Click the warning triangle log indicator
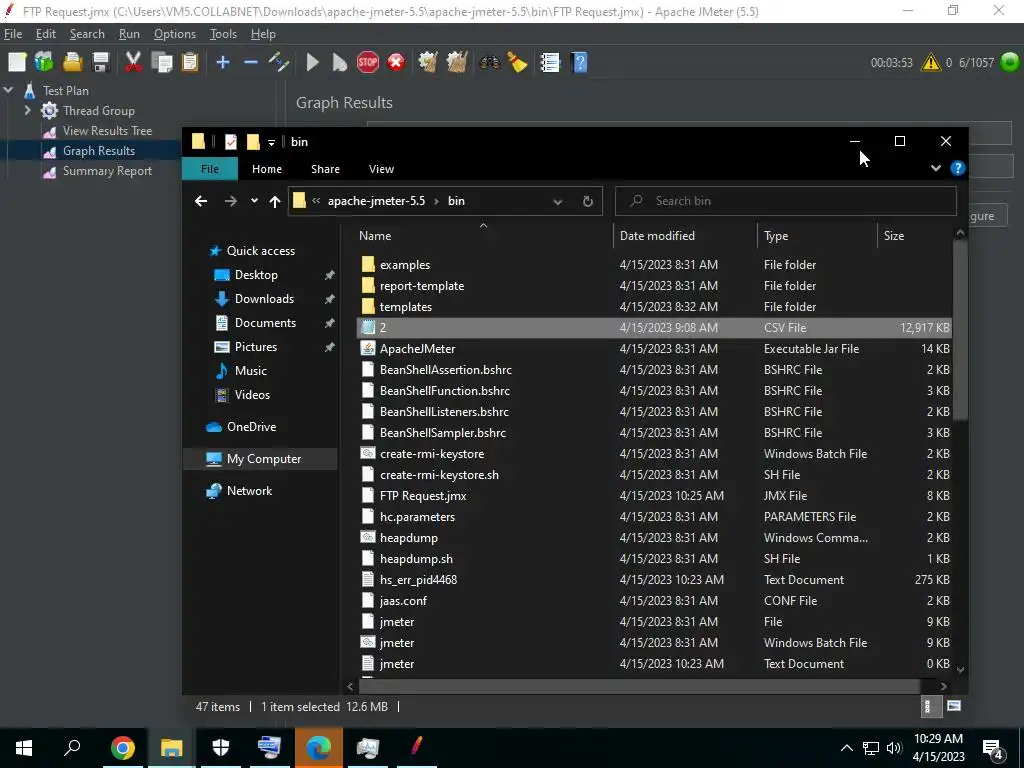The image size is (1024, 768). coord(931,63)
